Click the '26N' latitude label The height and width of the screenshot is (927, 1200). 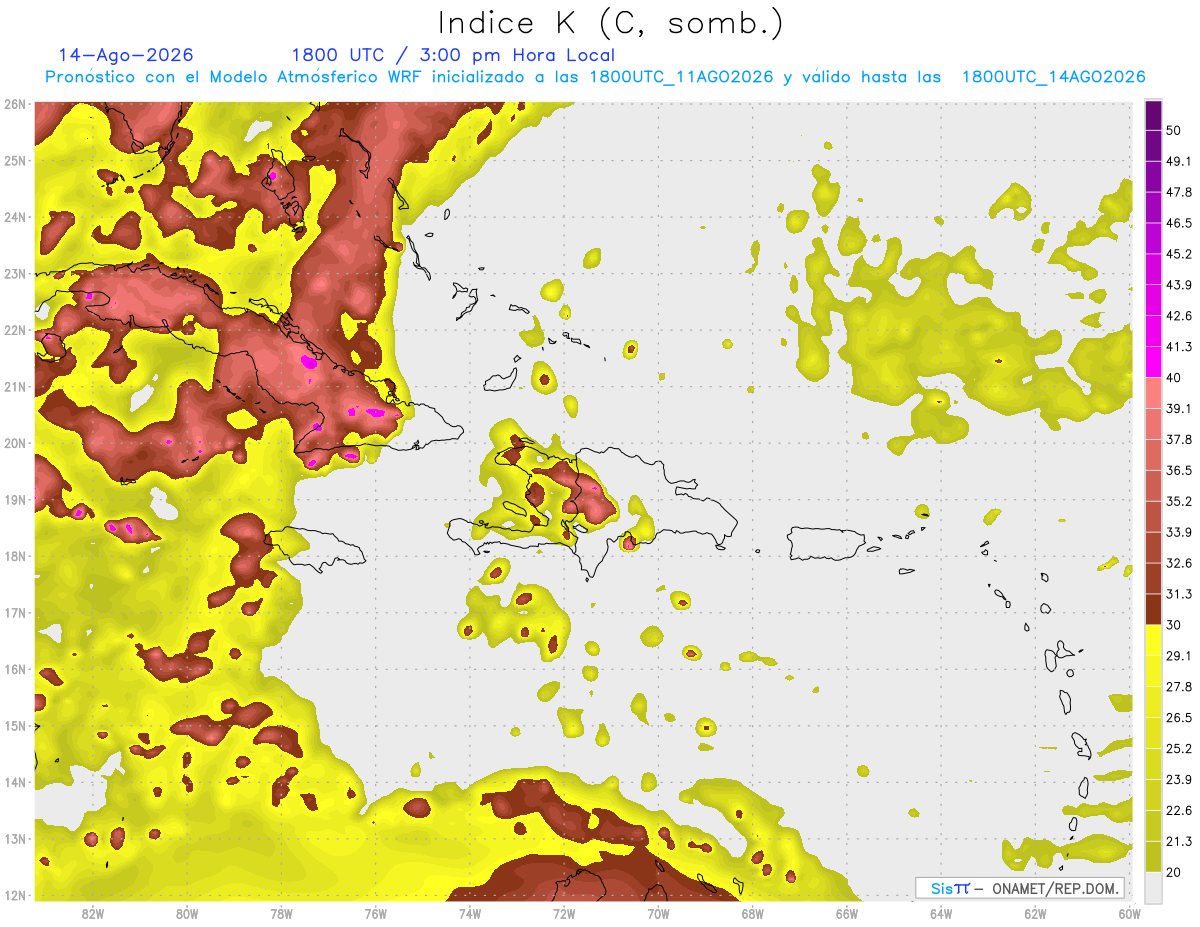(x=15, y=104)
